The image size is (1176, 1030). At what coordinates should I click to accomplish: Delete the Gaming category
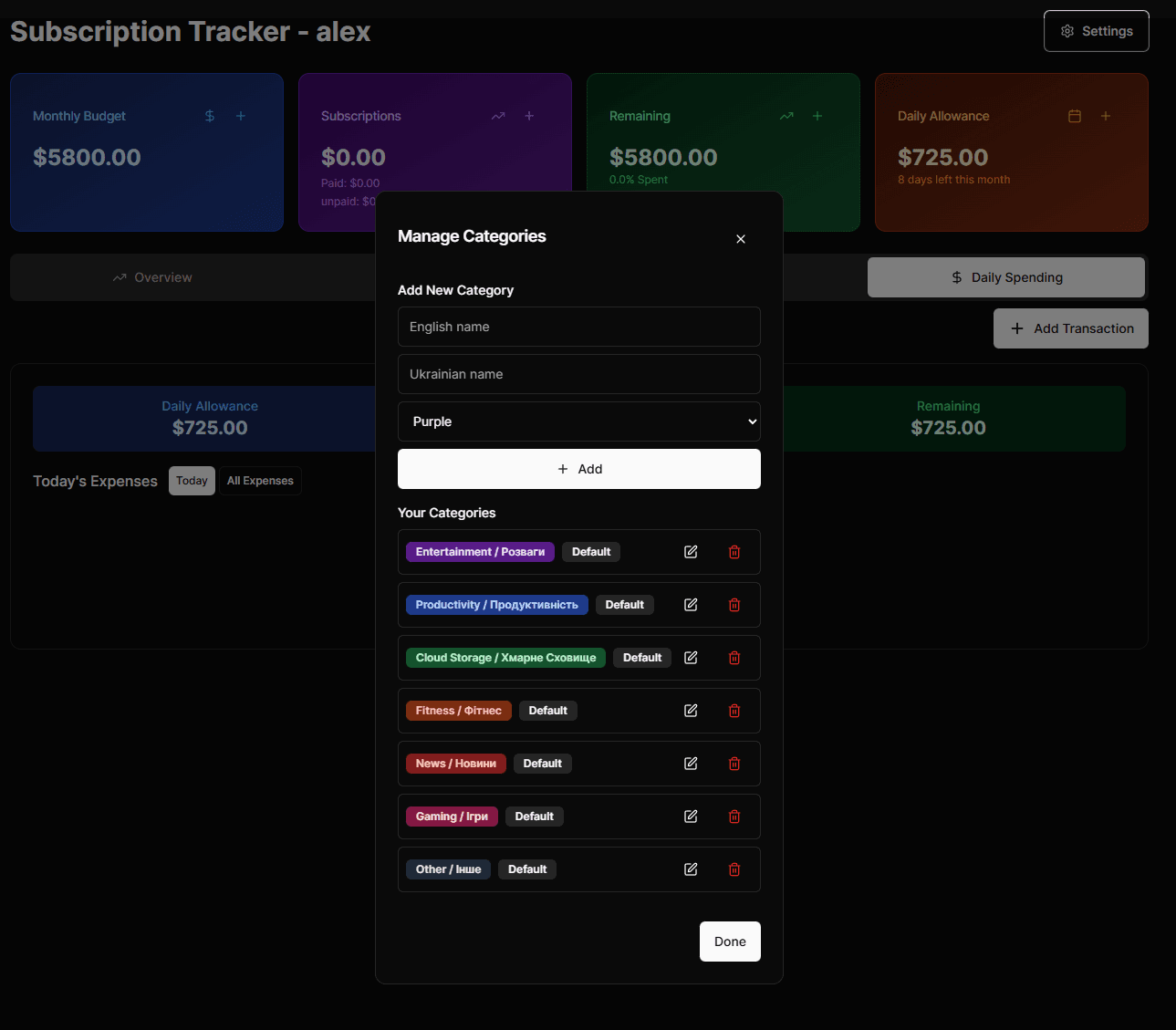pos(734,817)
